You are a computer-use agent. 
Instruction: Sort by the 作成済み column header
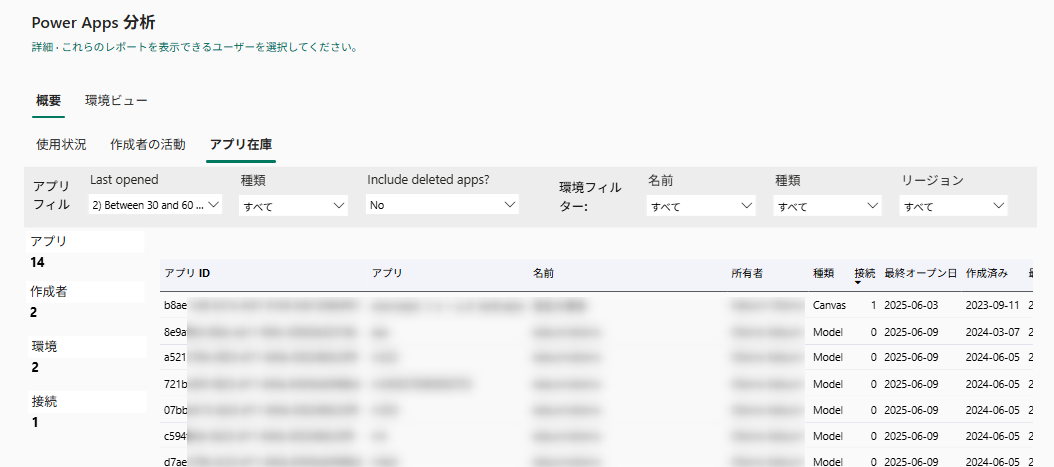click(x=987, y=273)
